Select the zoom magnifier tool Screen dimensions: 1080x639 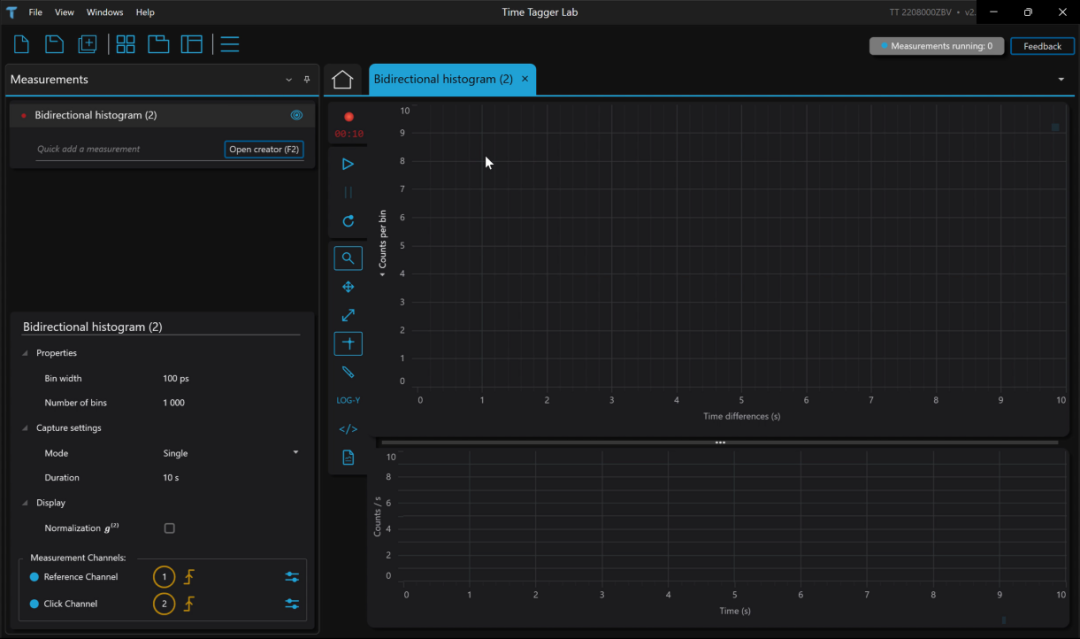pyautogui.click(x=348, y=258)
